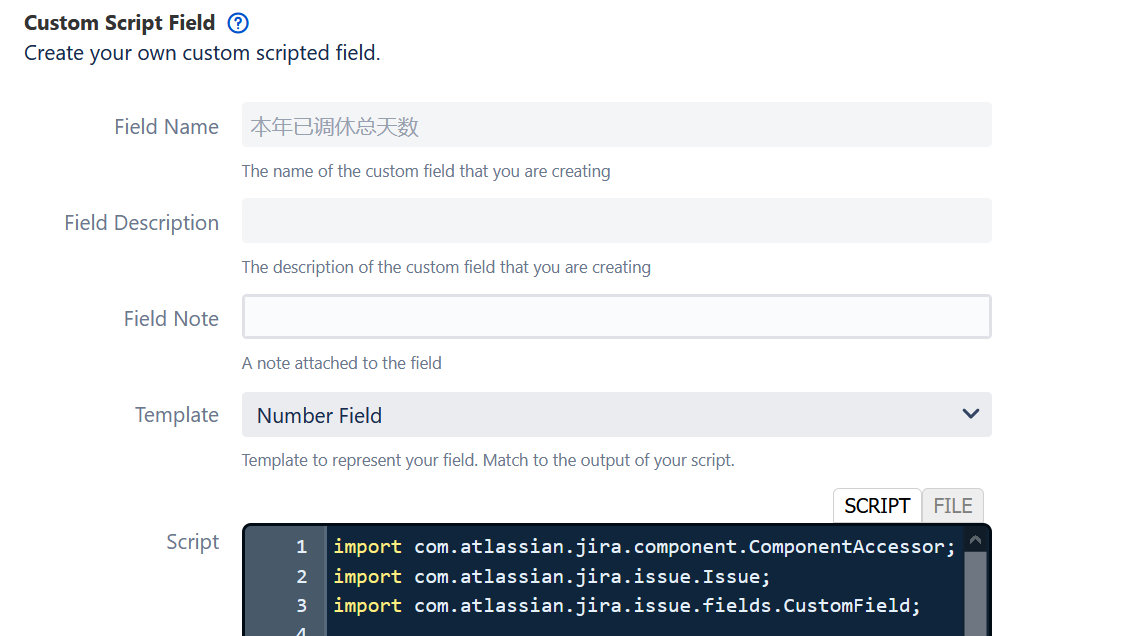Click the script editor scrollbar thumb
This screenshot has height=636, width=1131.
coord(975,594)
